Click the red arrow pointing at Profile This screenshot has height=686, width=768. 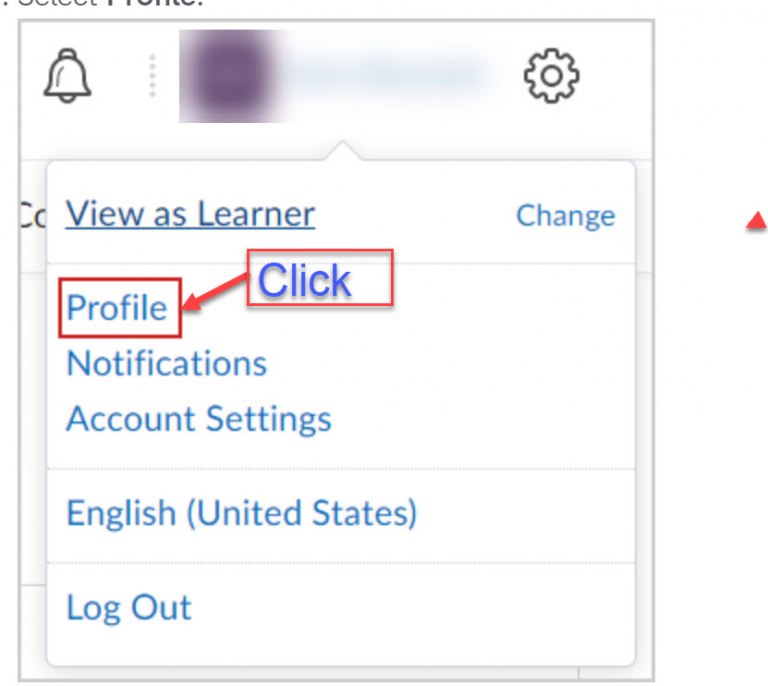click(214, 295)
